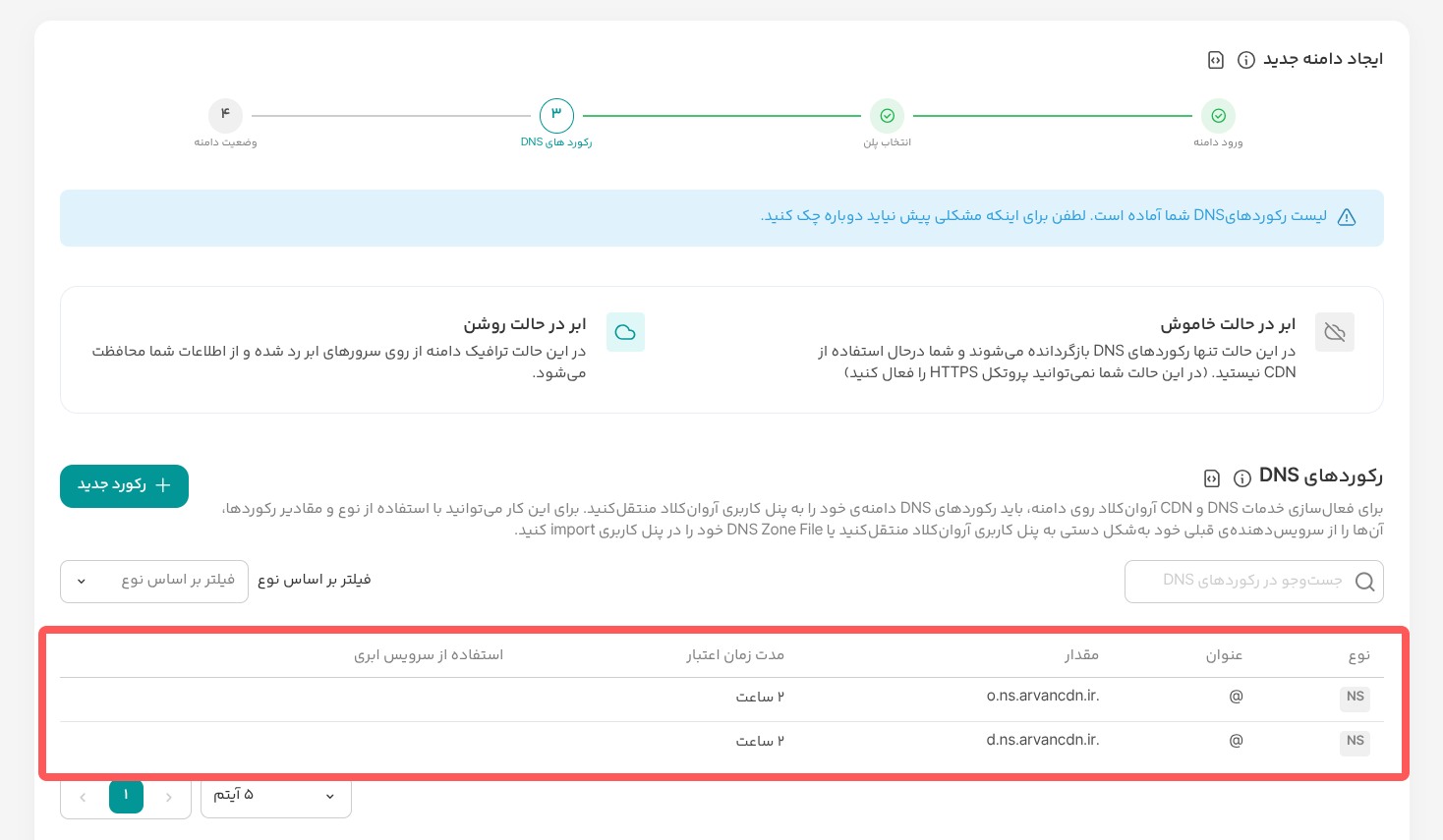Click the مدت زمان اعتبار column header
Screen dimensions: 1443x840
click(x=735, y=654)
